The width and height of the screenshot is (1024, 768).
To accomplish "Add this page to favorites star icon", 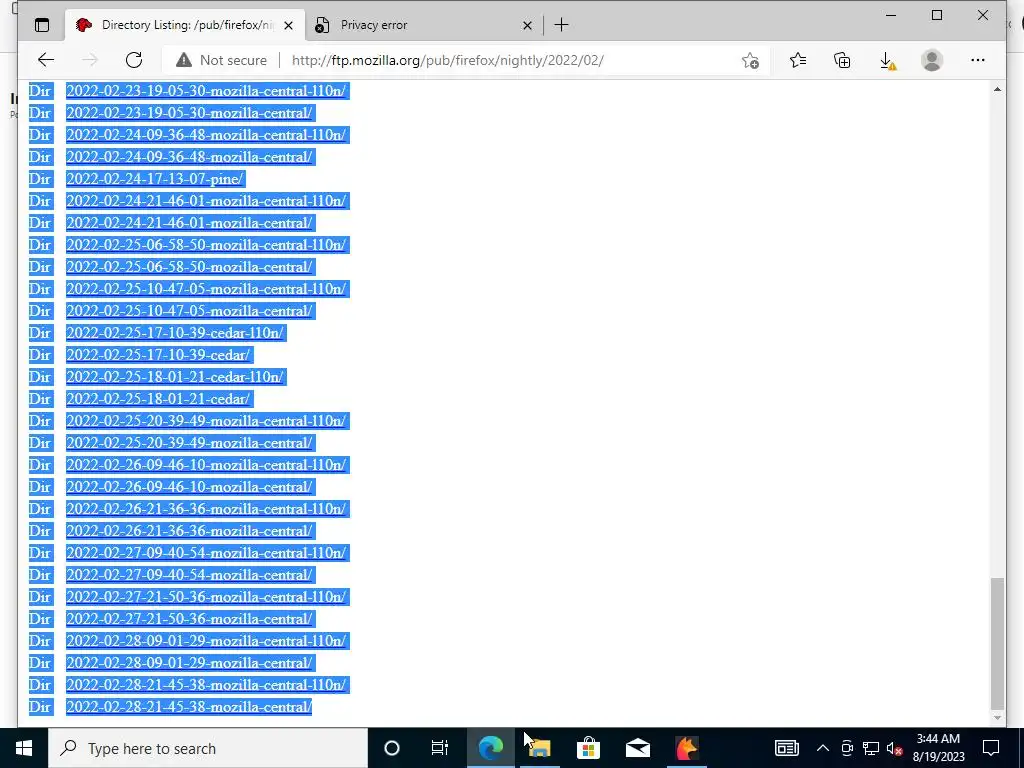I will tap(750, 60).
